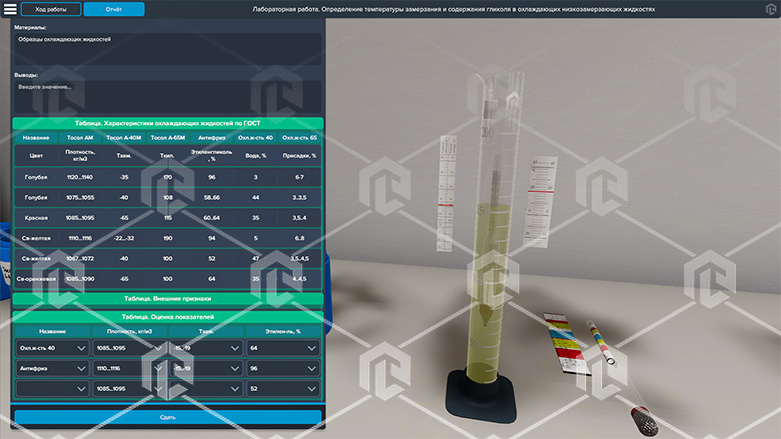
Task: Click the Св-оранжевая color cell
Action: [36, 279]
